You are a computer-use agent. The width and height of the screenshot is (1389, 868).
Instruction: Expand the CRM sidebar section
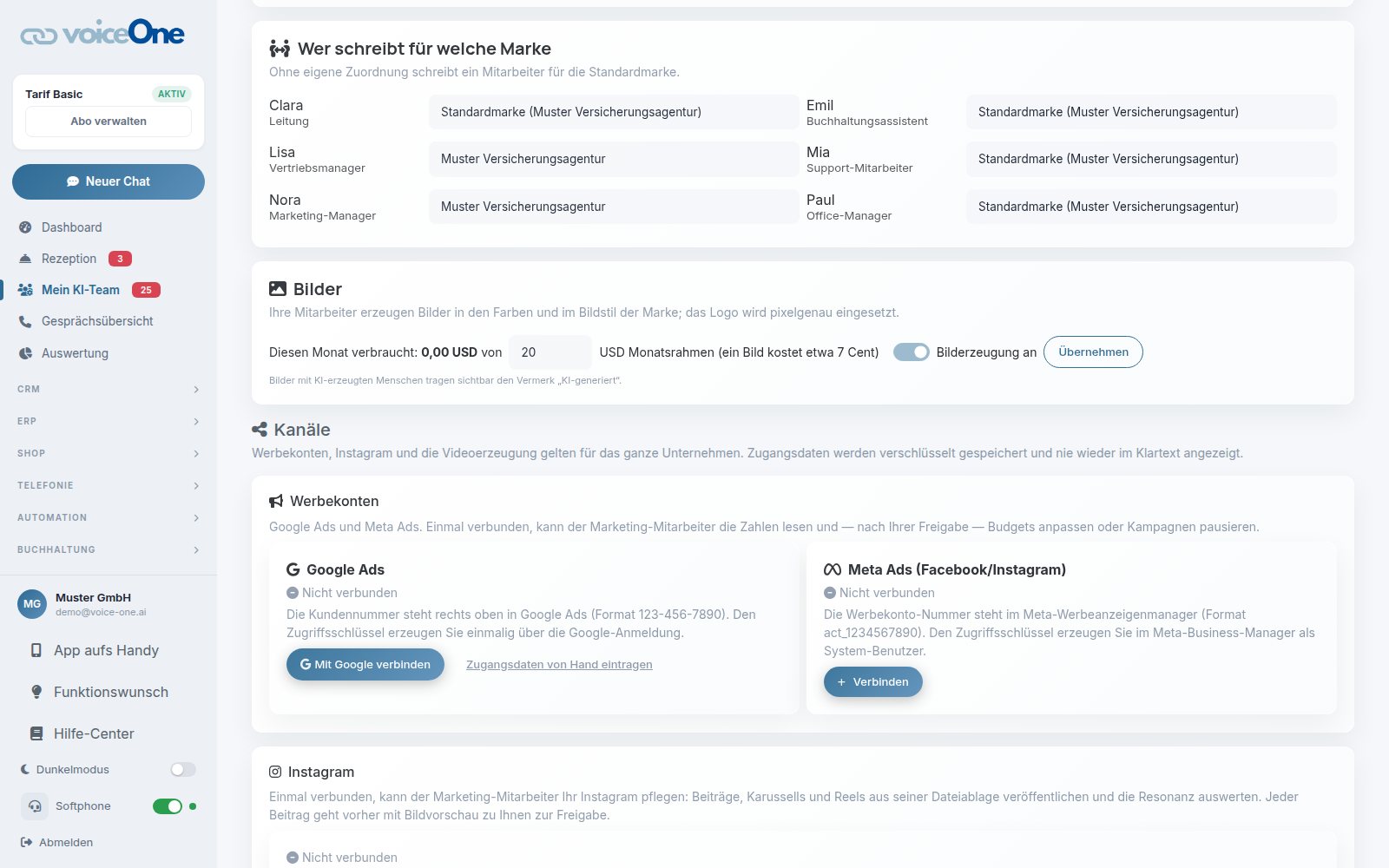(x=109, y=390)
